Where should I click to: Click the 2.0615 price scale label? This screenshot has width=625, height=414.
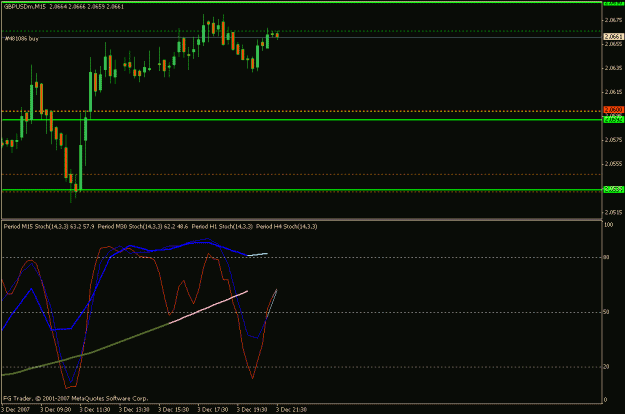[613, 92]
